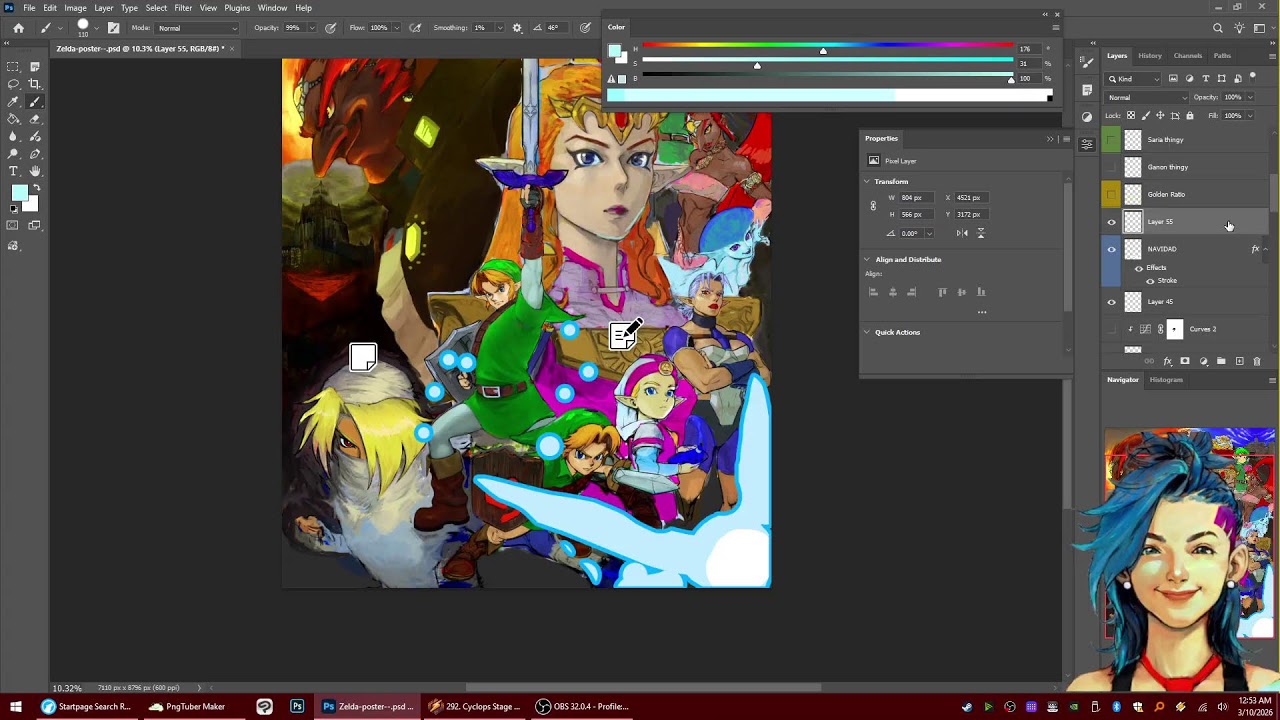The height and width of the screenshot is (720, 1280).
Task: Select the Crop tool
Action: (x=35, y=84)
